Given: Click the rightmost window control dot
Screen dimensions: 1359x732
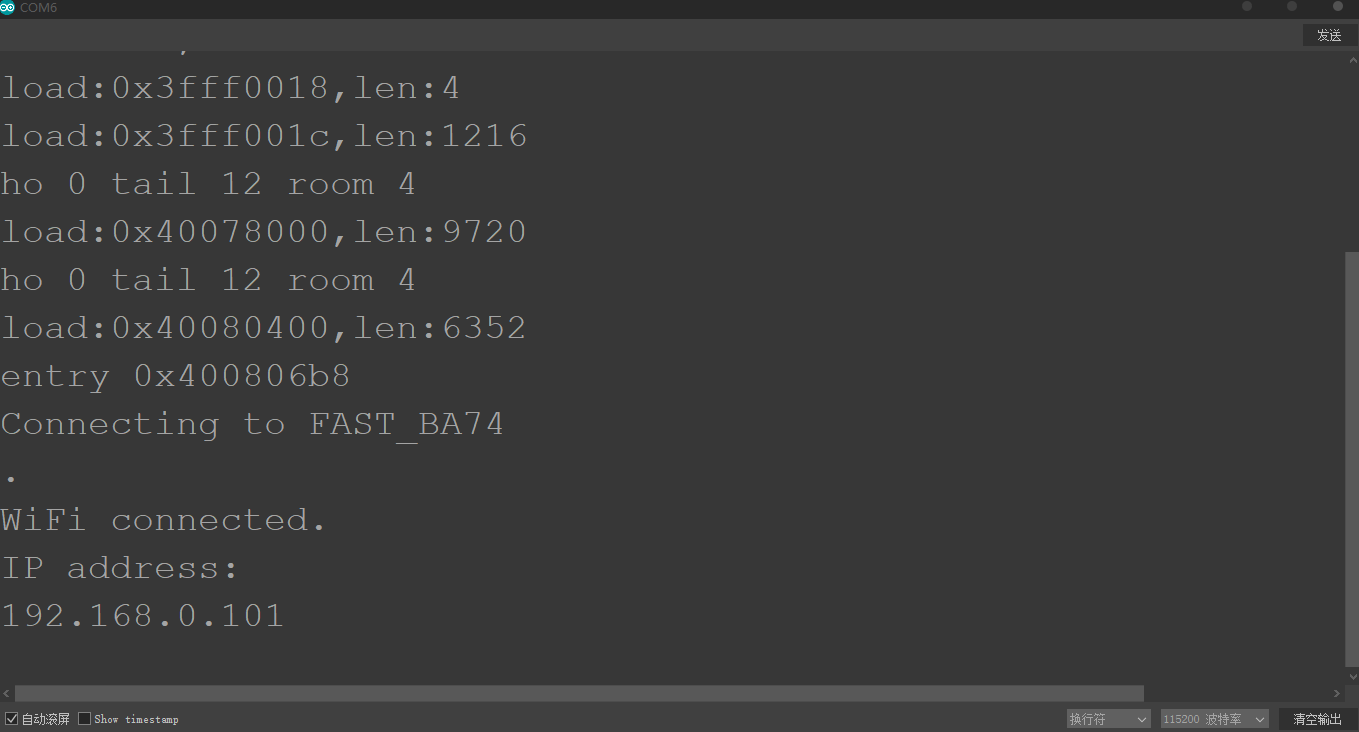Looking at the screenshot, I should point(1338,7).
